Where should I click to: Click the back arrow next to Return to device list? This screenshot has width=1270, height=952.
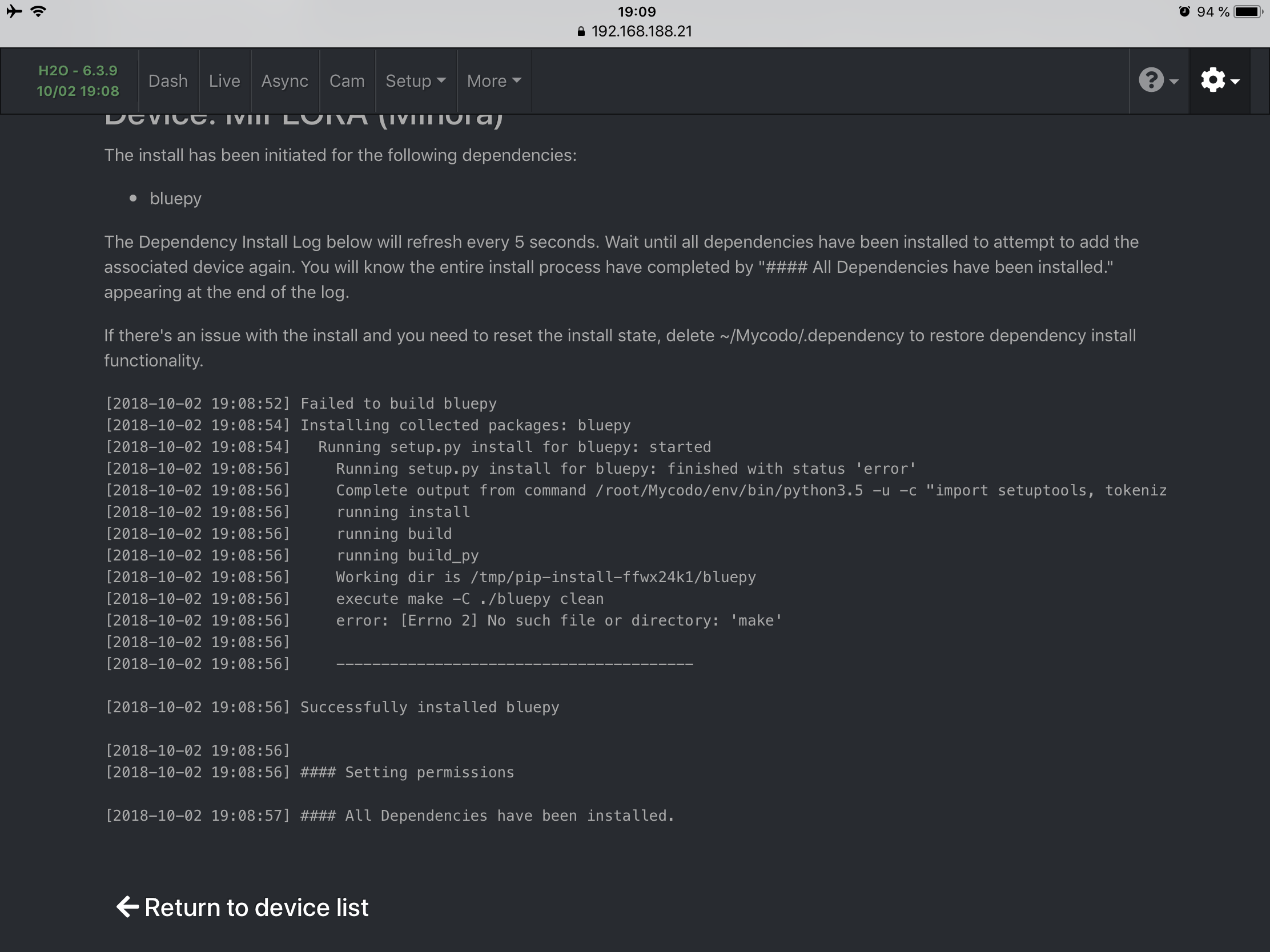(x=129, y=907)
